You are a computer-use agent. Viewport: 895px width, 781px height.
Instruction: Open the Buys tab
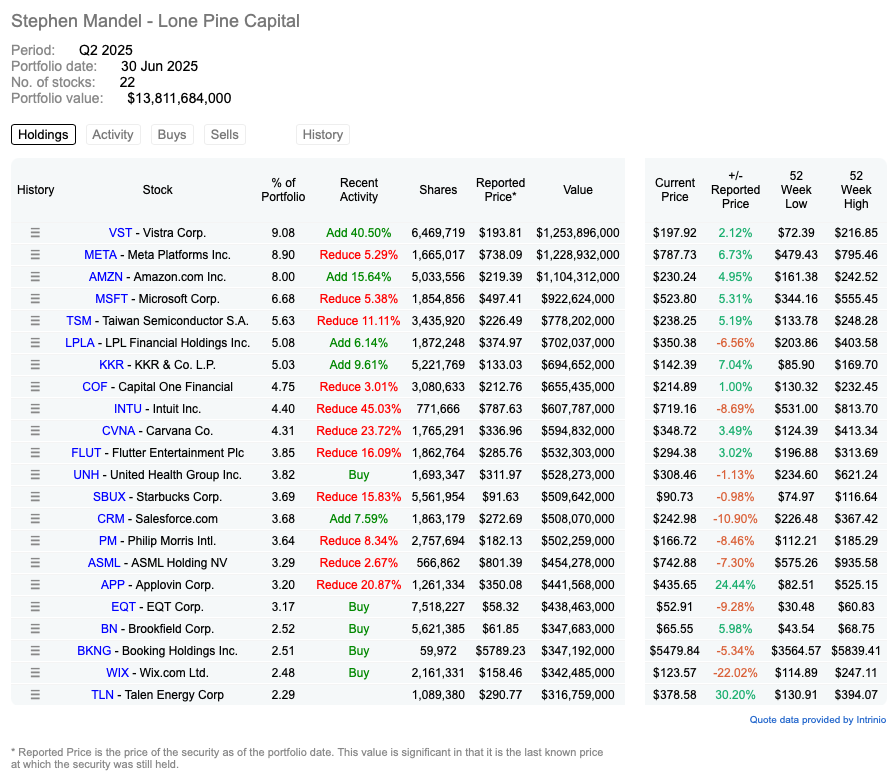pos(172,135)
